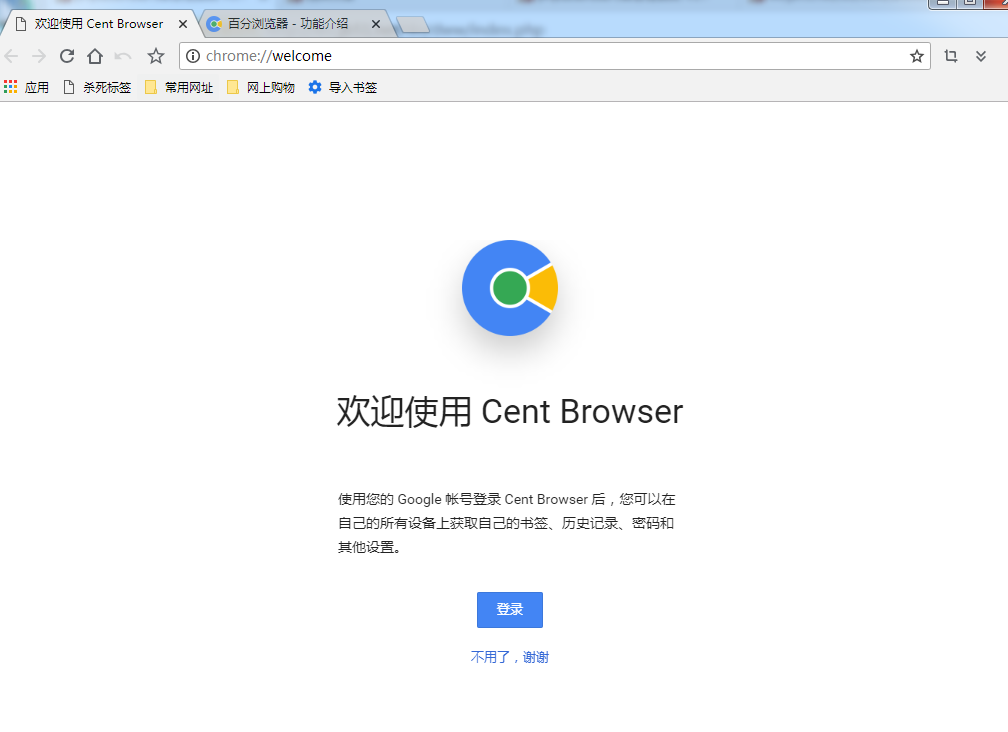1008x732 pixels.
Task: Select the star icon next to home button
Action: 156,57
